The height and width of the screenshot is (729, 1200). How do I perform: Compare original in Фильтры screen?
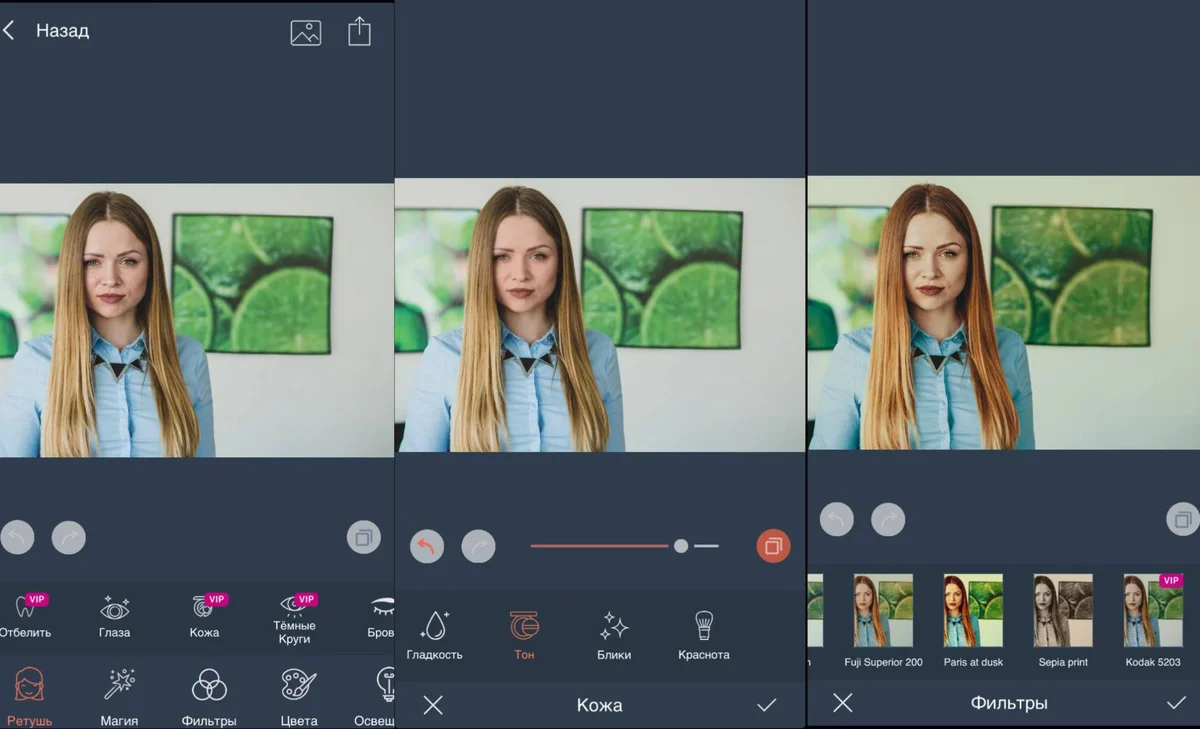point(1183,519)
